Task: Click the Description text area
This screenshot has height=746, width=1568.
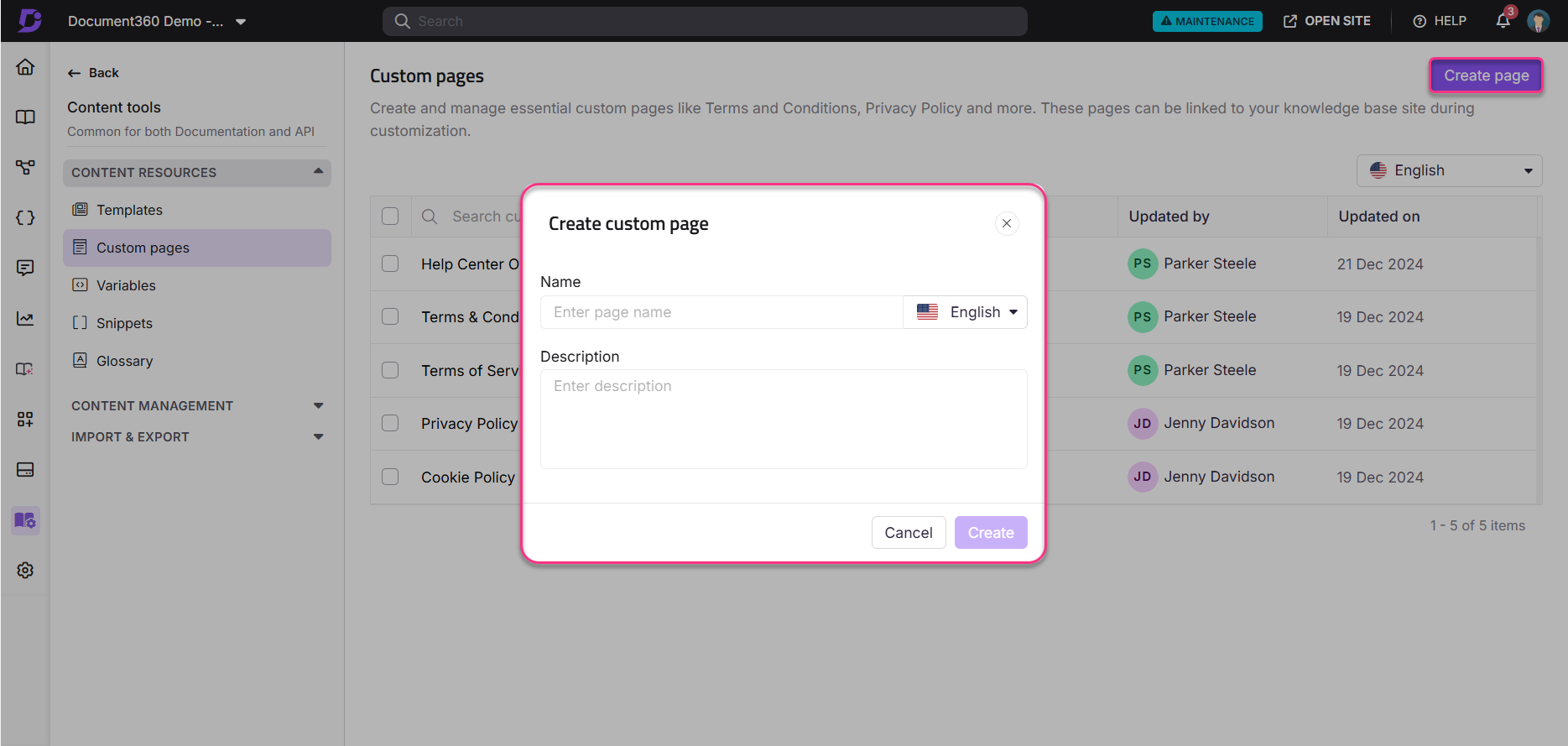Action: (x=784, y=419)
